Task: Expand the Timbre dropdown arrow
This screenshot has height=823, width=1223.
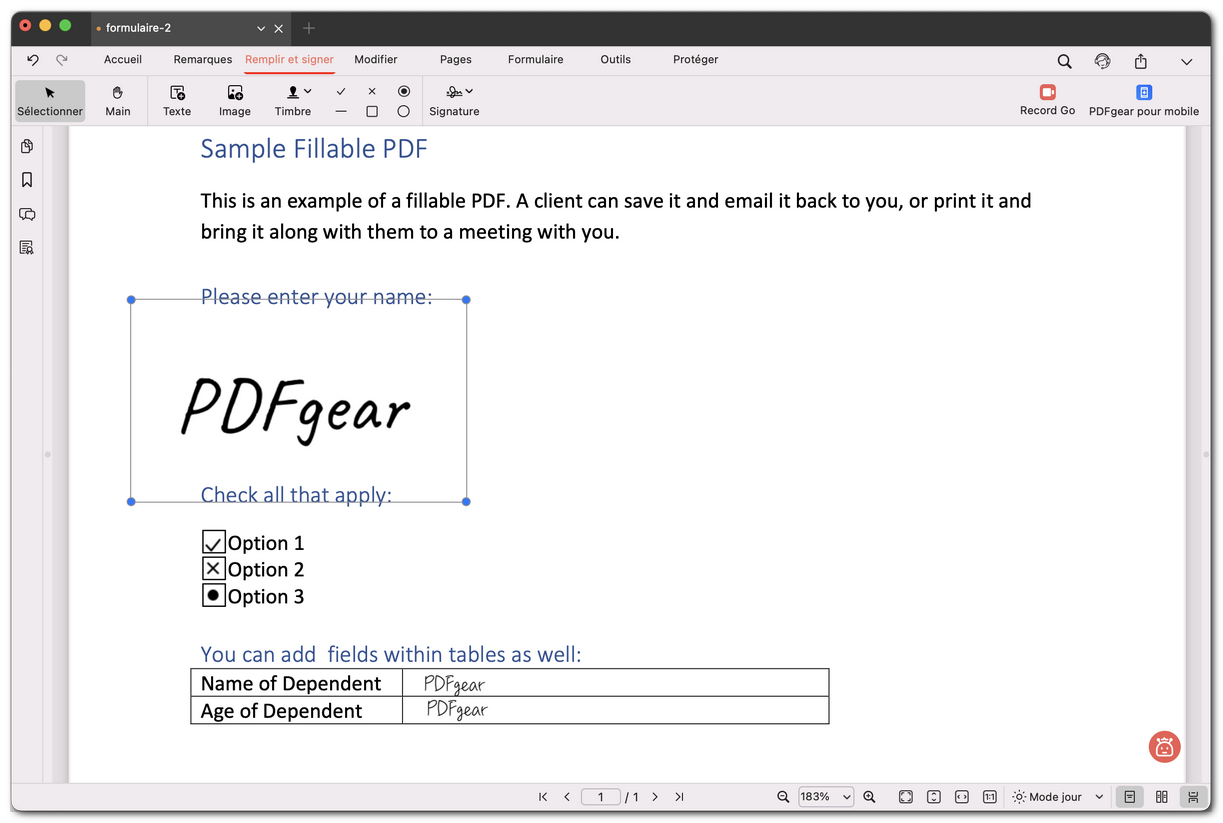Action: tap(310, 92)
